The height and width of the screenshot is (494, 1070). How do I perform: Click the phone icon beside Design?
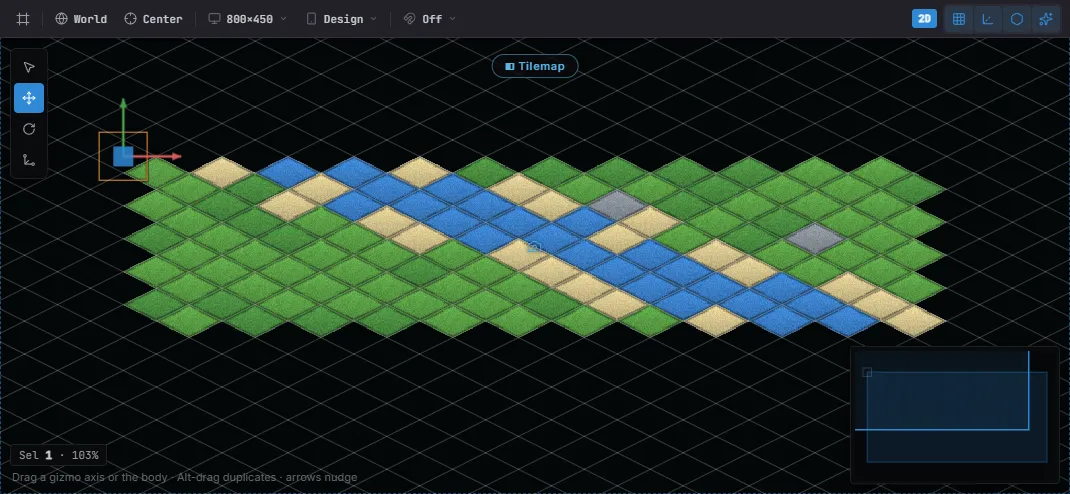pyautogui.click(x=311, y=19)
